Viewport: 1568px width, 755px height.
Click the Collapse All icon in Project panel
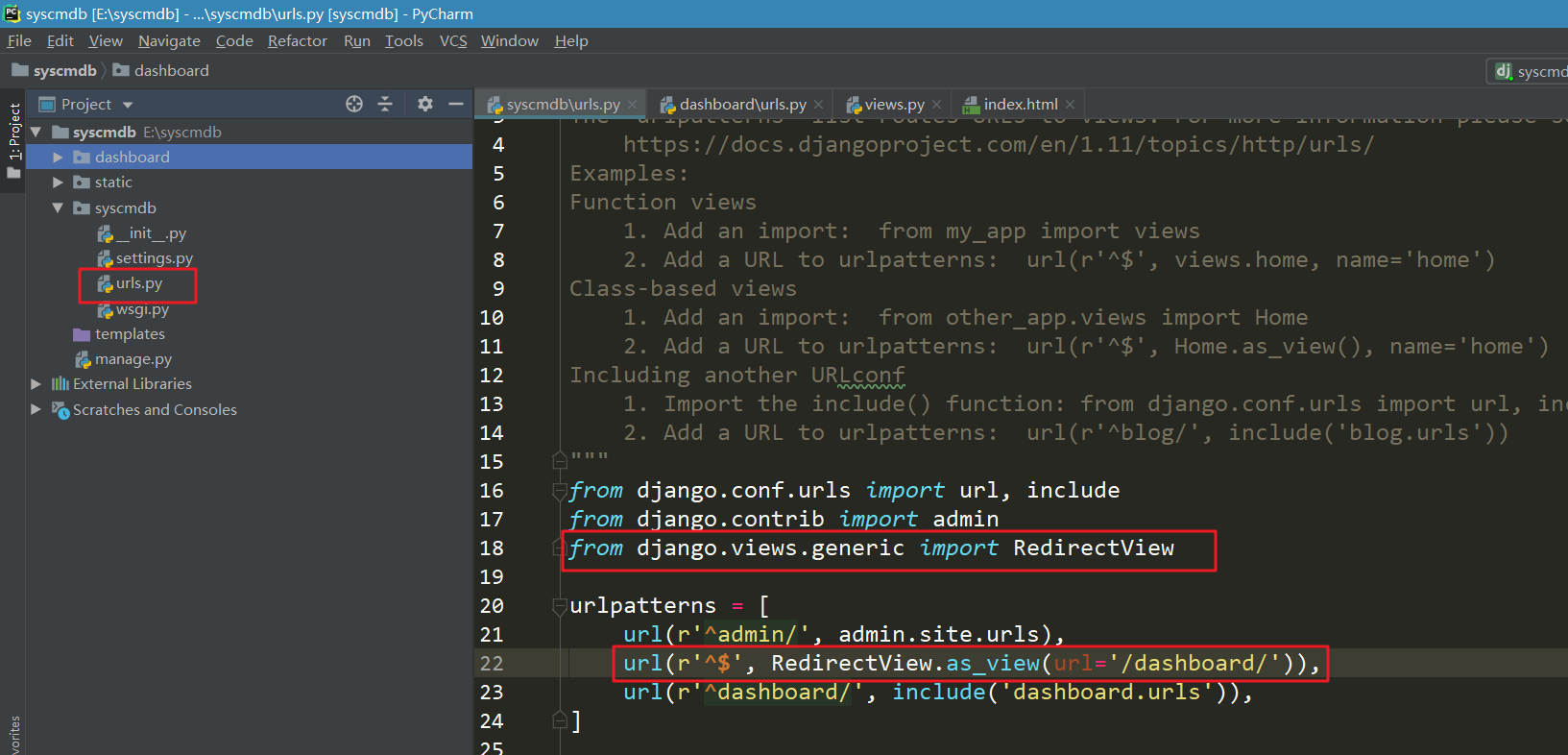point(385,104)
